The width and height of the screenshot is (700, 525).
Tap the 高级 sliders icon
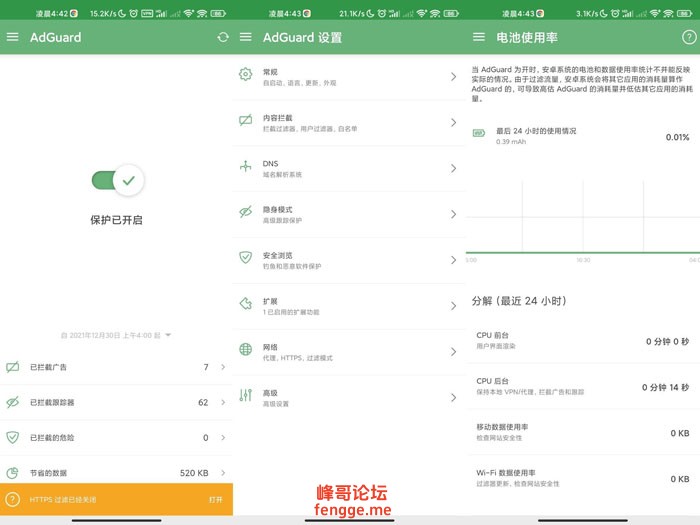(246, 395)
